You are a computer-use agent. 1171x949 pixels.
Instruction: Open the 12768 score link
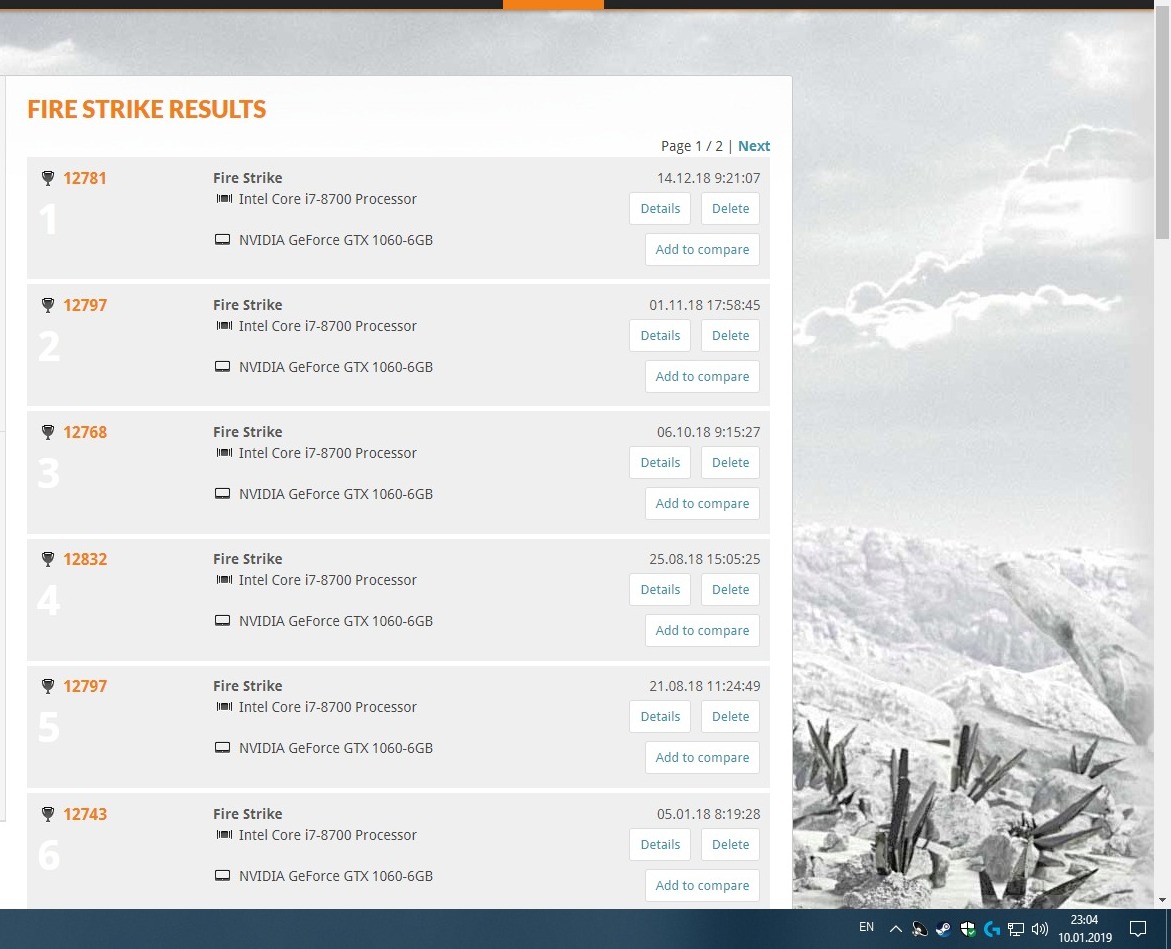click(x=84, y=432)
